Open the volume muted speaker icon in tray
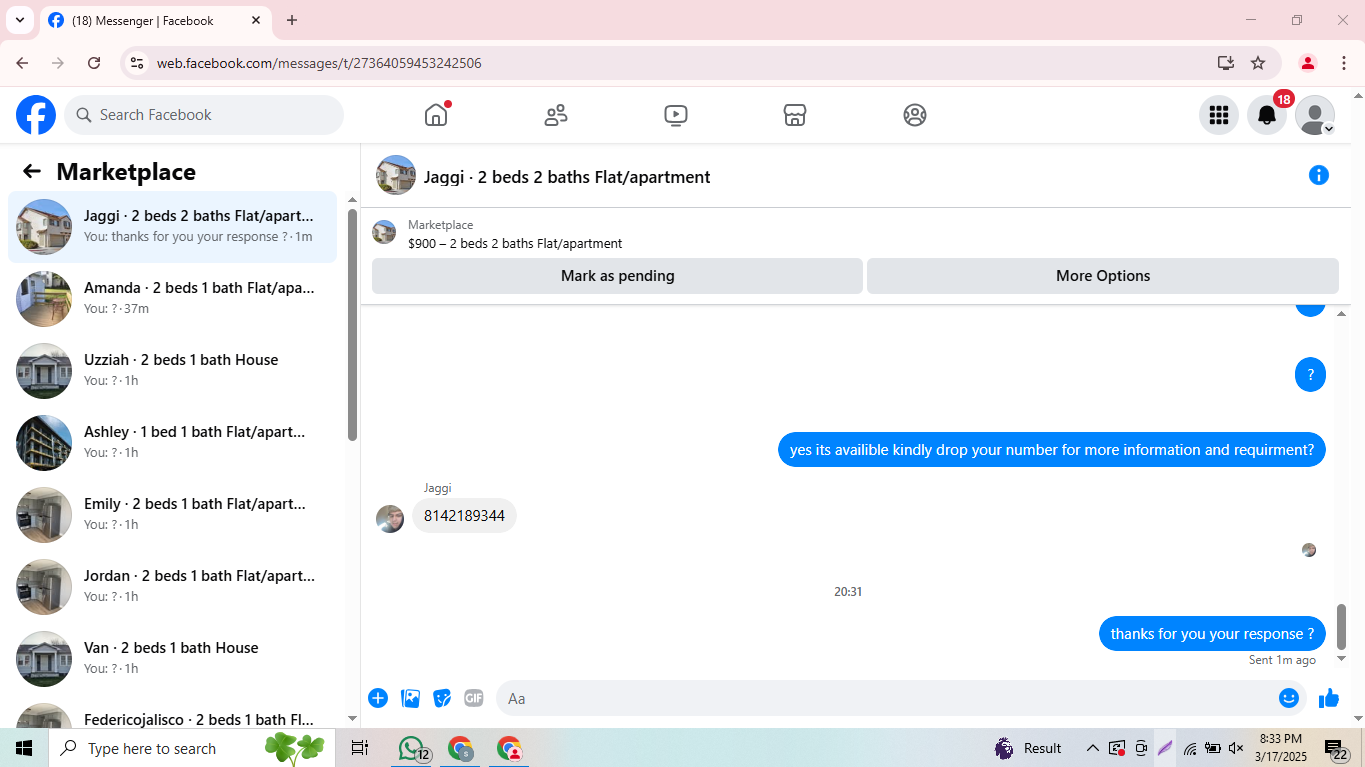This screenshot has width=1365, height=767. (x=1236, y=748)
